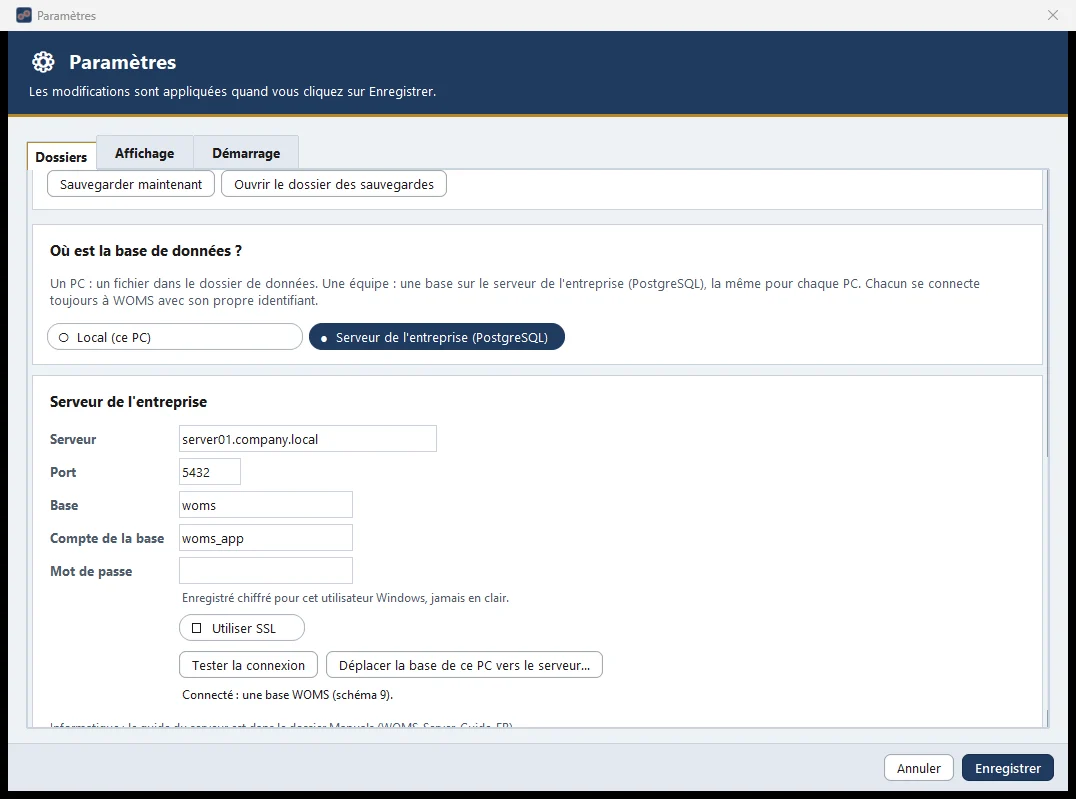Click the Compte de la base field
The image size is (1076, 799).
pyautogui.click(x=266, y=537)
